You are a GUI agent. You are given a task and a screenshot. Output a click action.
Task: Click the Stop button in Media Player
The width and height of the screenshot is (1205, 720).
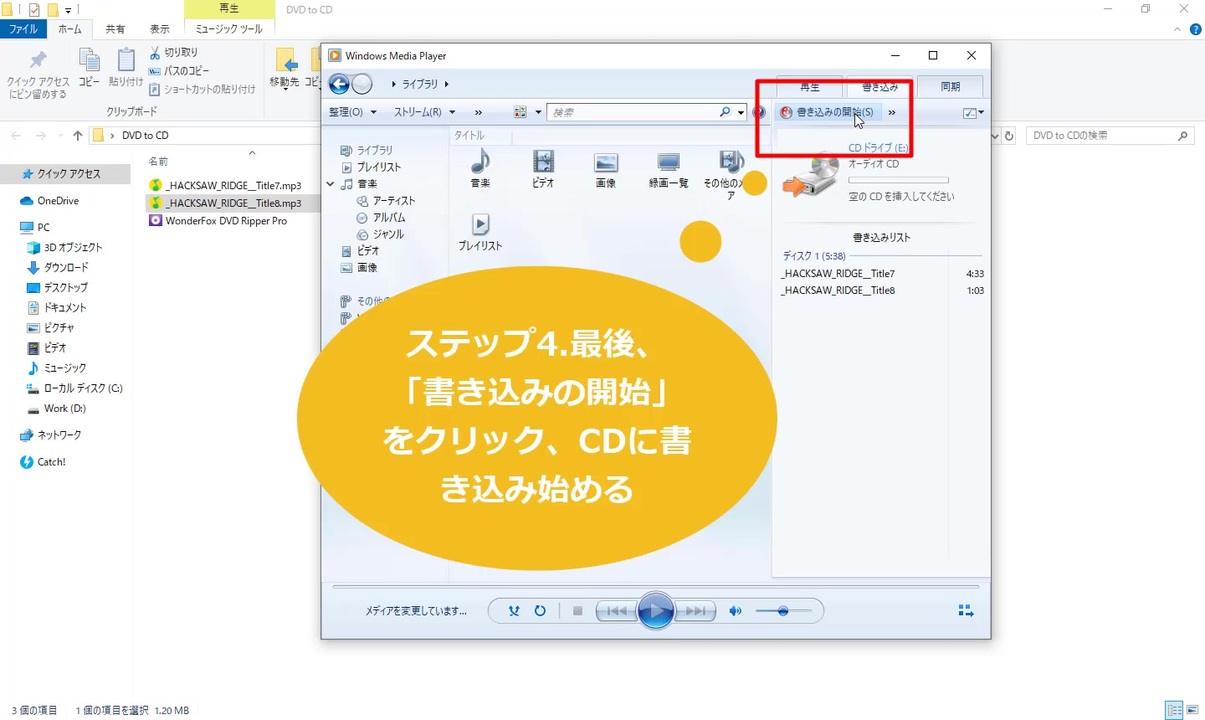tap(577, 611)
